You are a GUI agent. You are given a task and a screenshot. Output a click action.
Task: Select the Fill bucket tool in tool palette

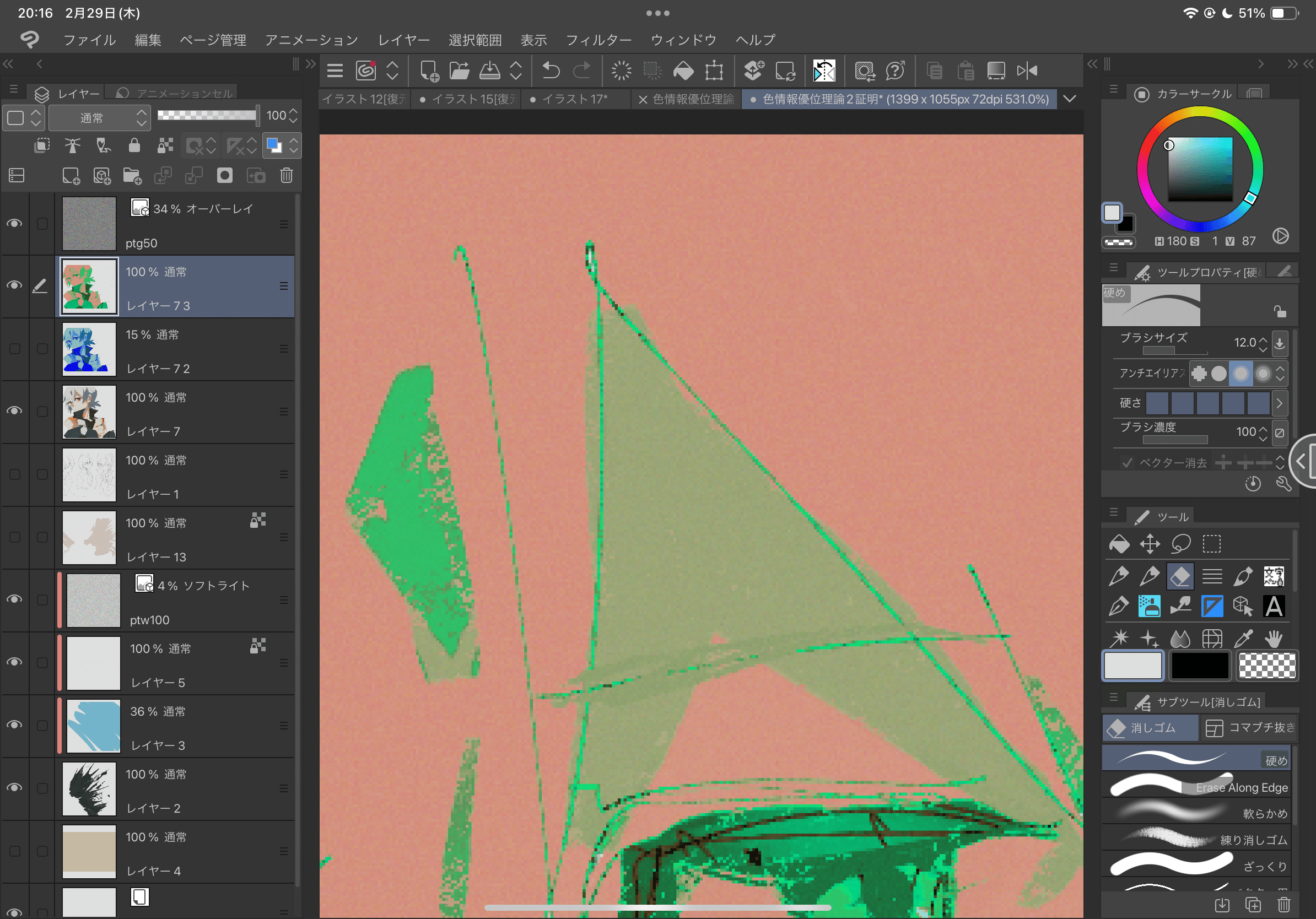1119,544
